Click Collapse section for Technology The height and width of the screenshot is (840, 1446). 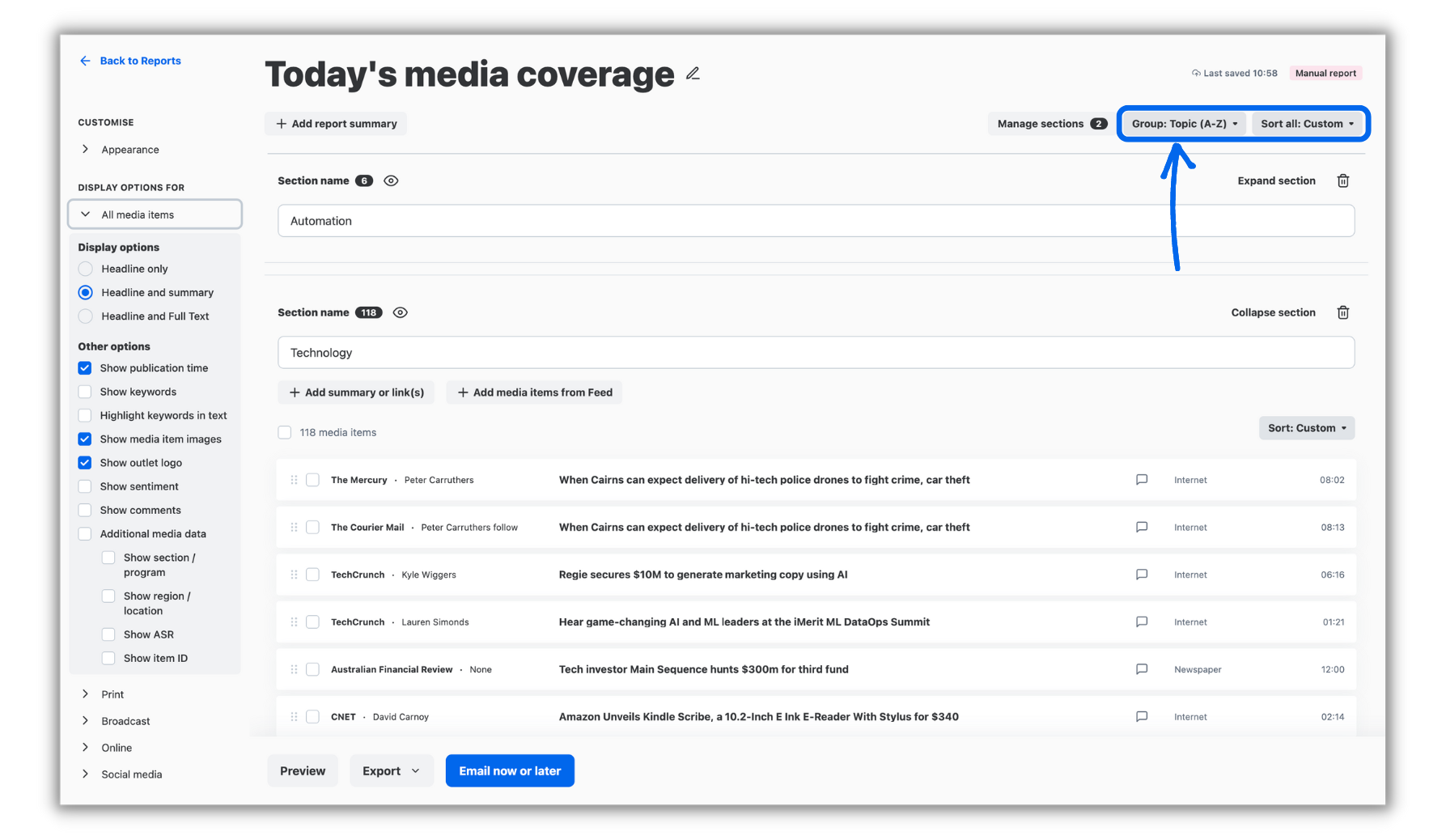coord(1273,312)
